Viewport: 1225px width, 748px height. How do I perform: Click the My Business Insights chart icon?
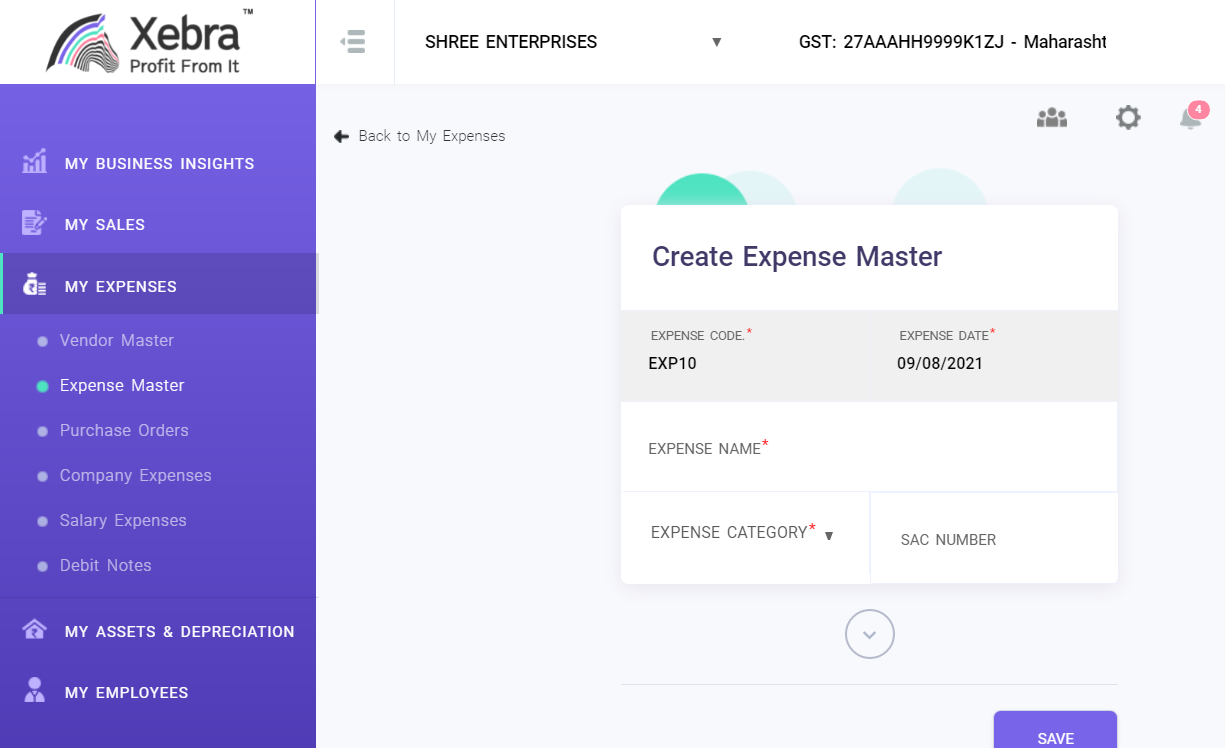click(34, 163)
